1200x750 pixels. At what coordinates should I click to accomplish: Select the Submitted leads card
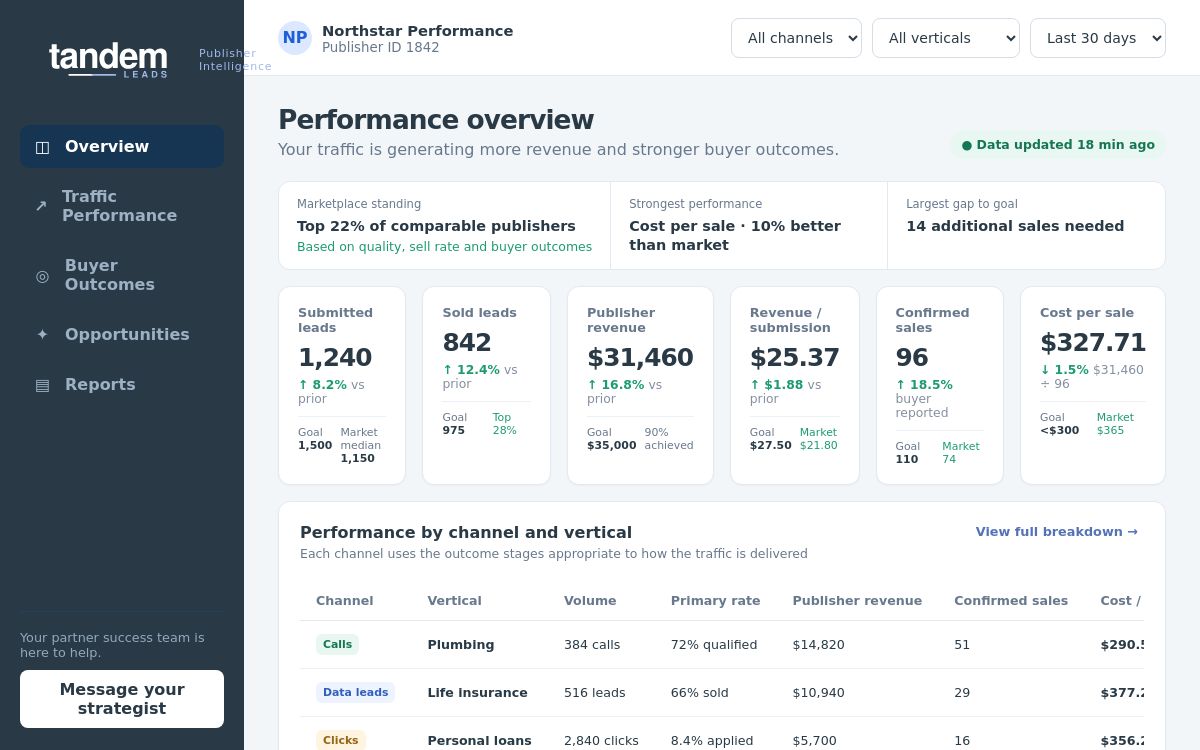pos(342,386)
